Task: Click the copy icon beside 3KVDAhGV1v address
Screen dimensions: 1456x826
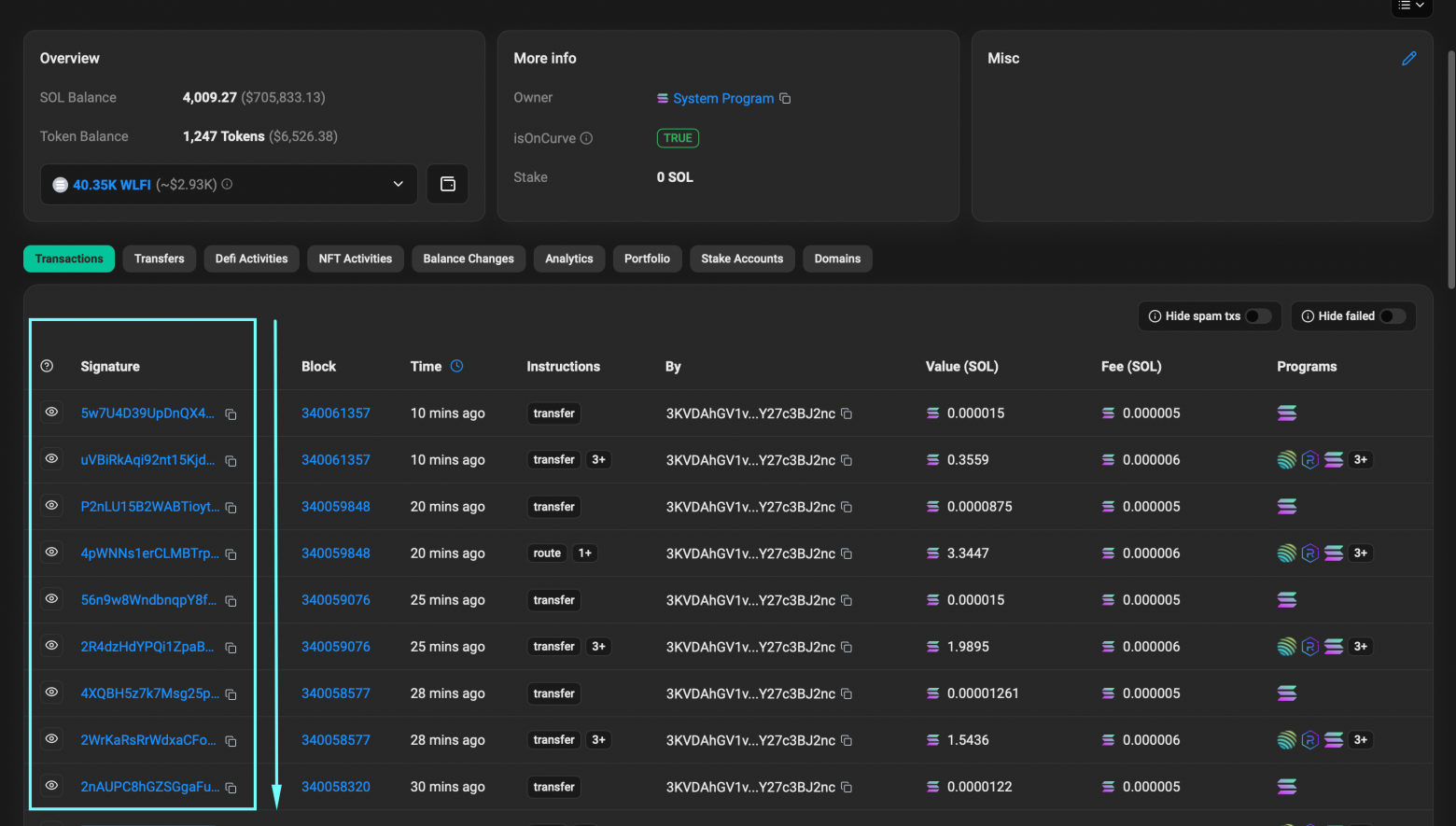Action: pos(847,413)
